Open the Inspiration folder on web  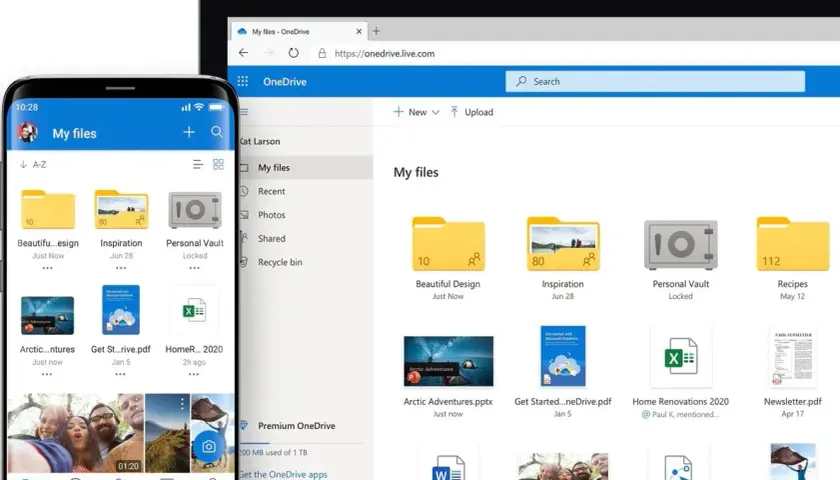point(562,244)
